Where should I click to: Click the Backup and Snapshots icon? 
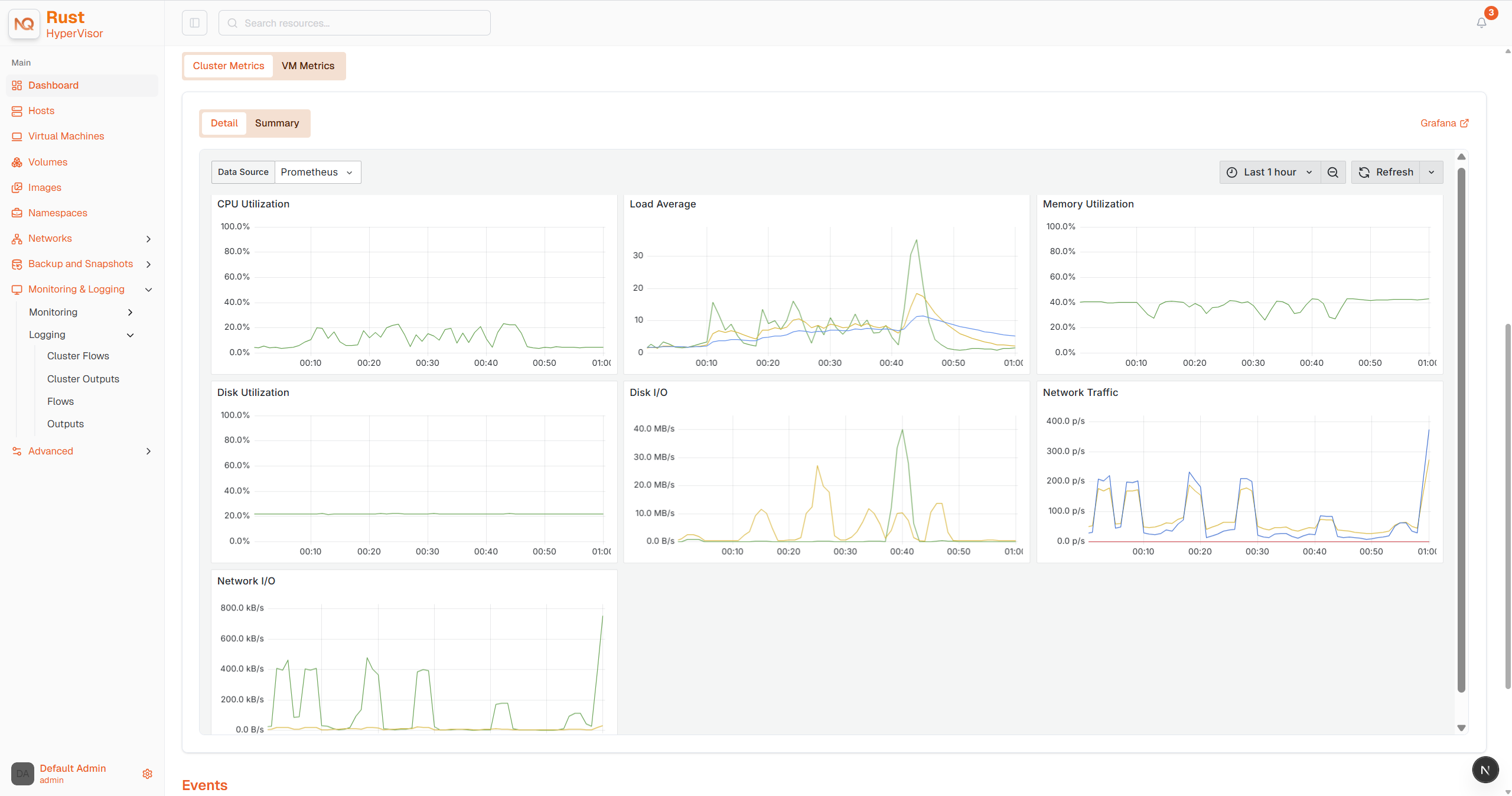tap(17, 264)
